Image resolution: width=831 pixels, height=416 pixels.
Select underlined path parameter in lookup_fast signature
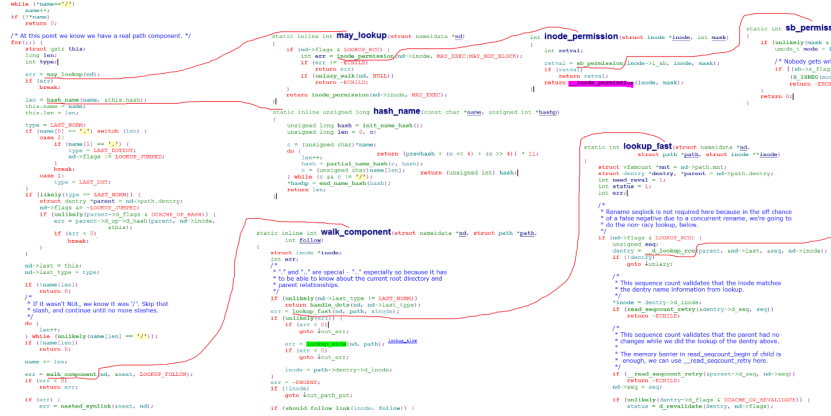click(x=689, y=154)
